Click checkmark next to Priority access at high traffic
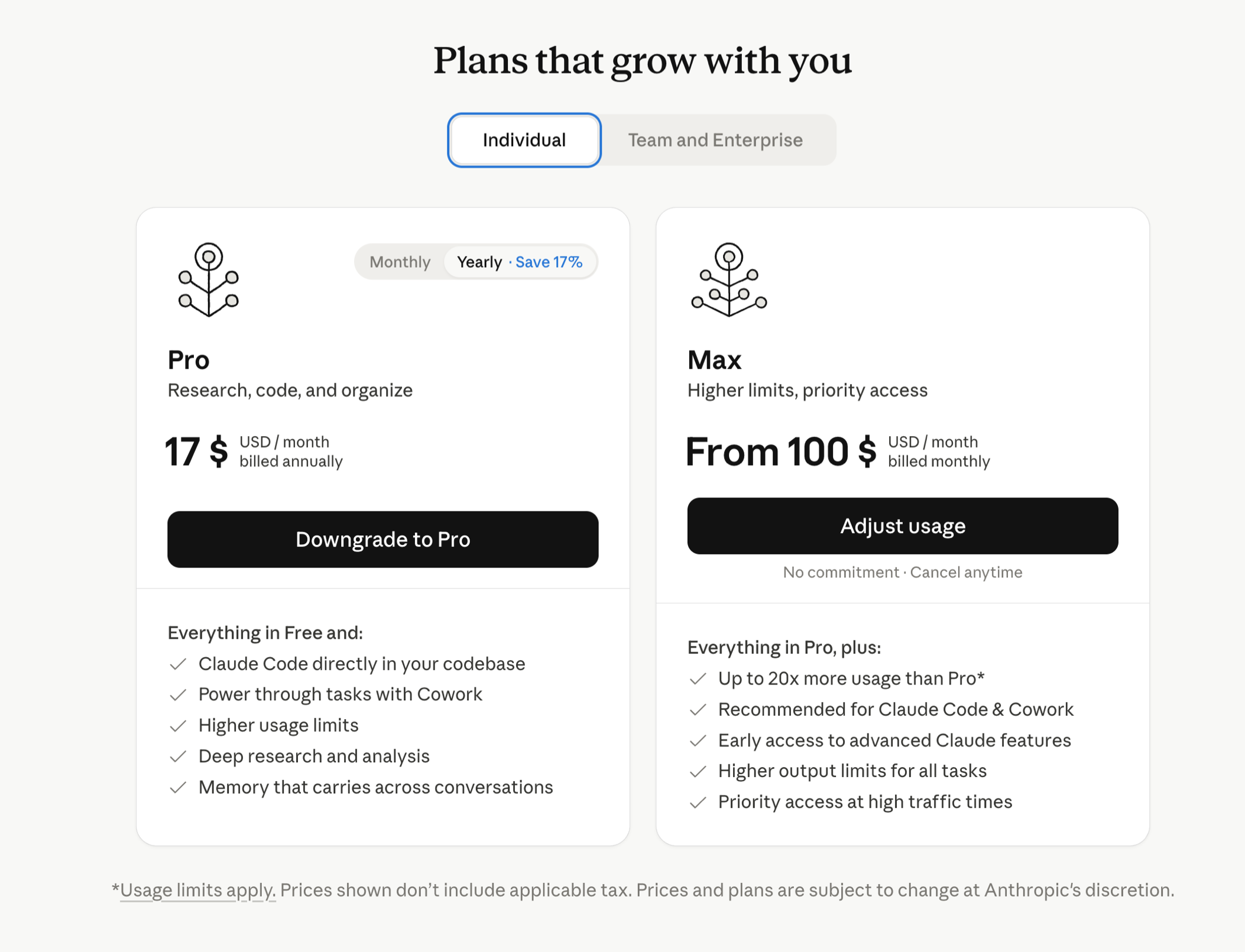Screen dimensions: 1245x952 (x=698, y=802)
